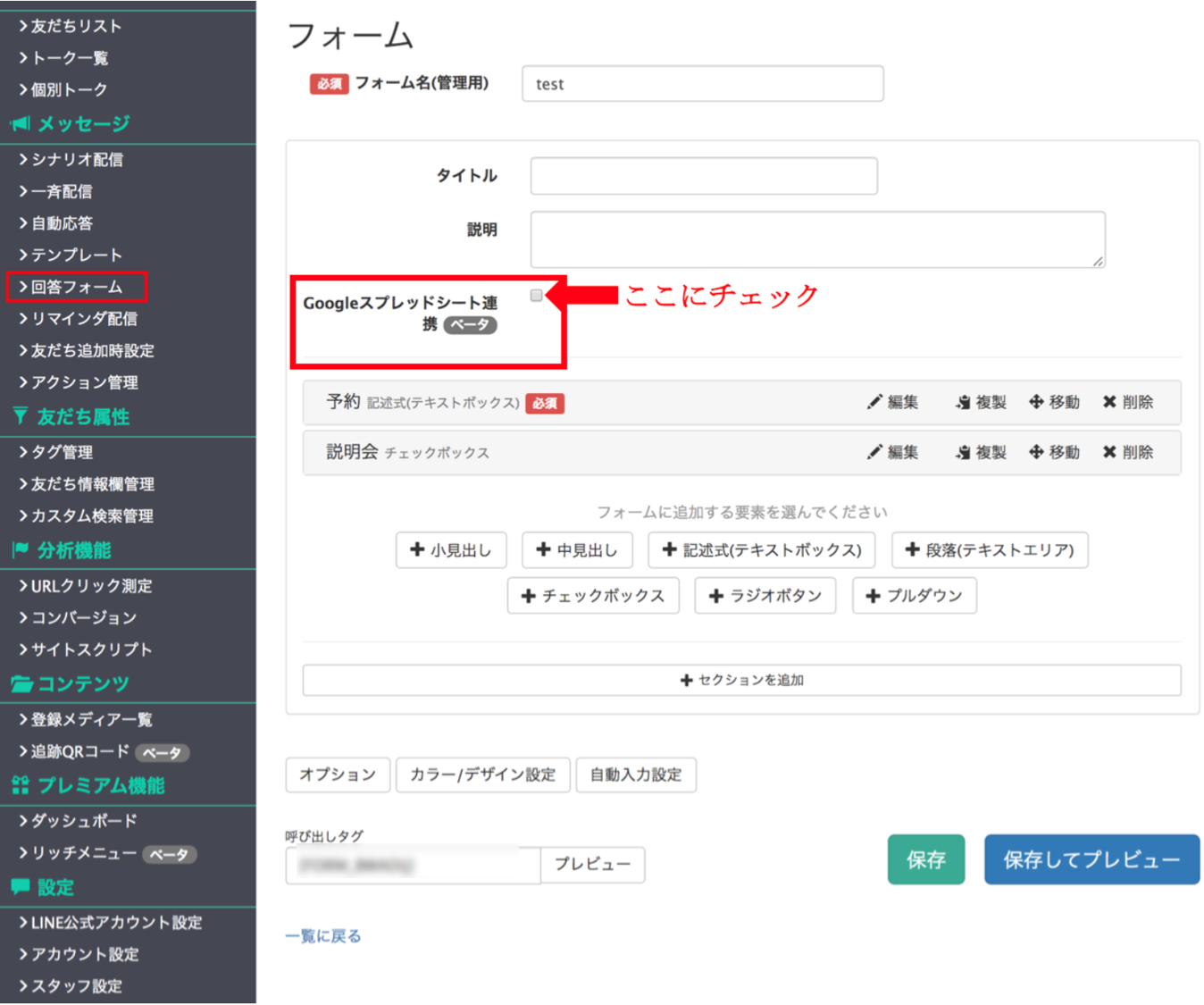Viewport: 1204px width, 1005px height.
Task: Open タグ管理 in sidebar
Action: [x=62, y=452]
